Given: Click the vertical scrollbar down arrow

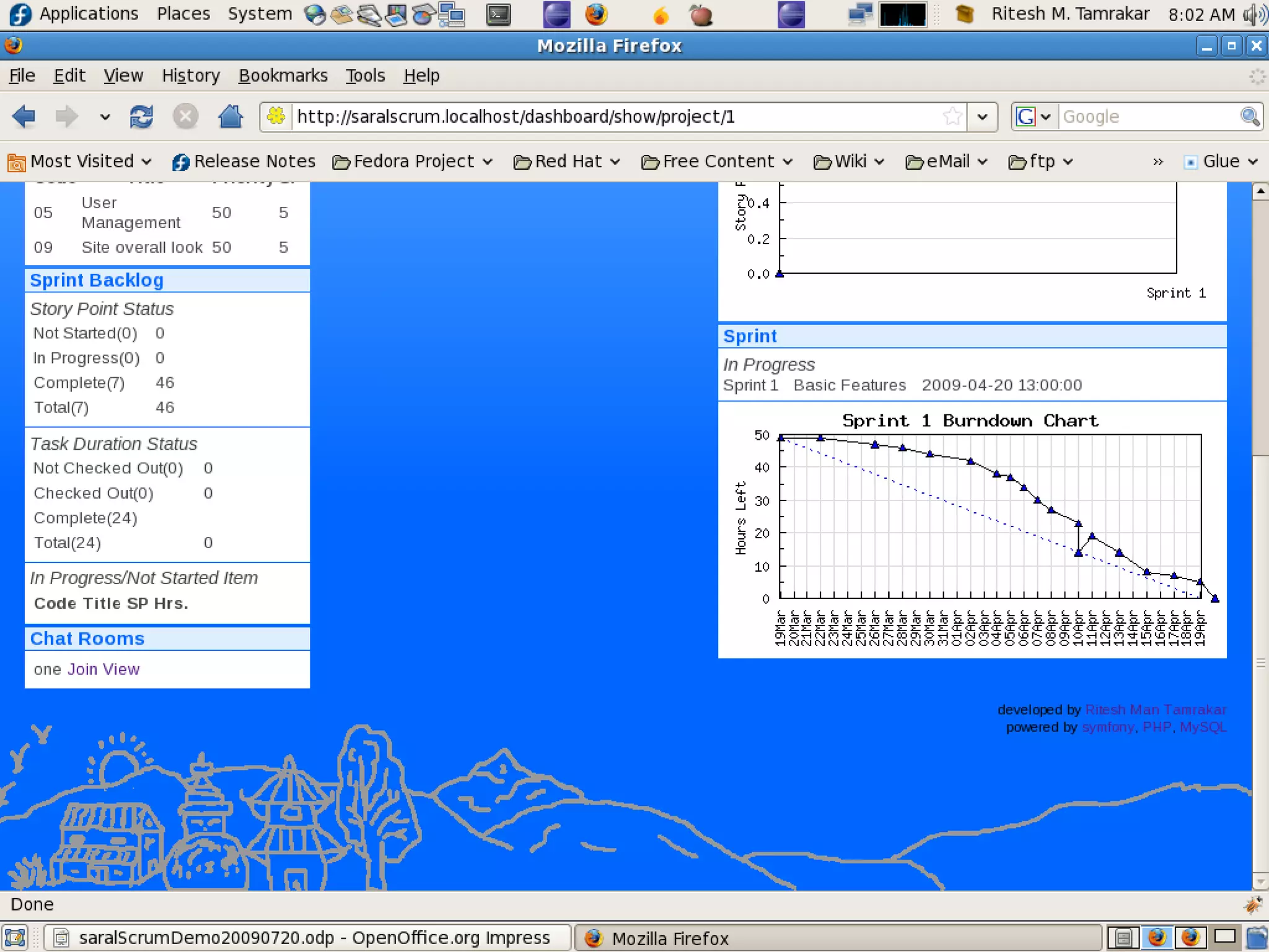Looking at the screenshot, I should tap(1260, 881).
